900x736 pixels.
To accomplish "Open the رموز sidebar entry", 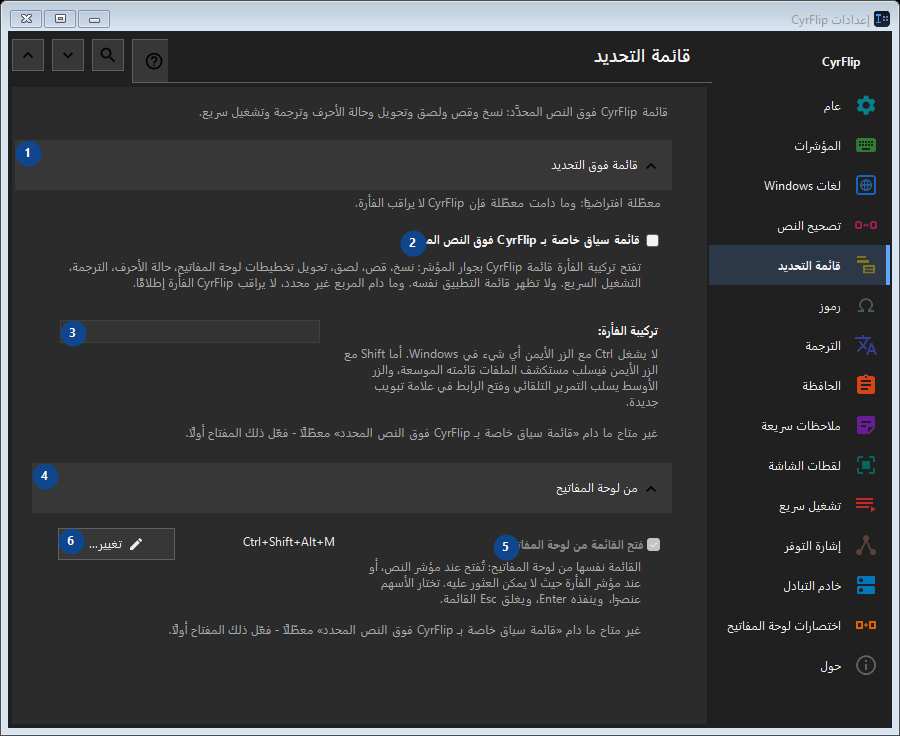I will click(x=798, y=305).
